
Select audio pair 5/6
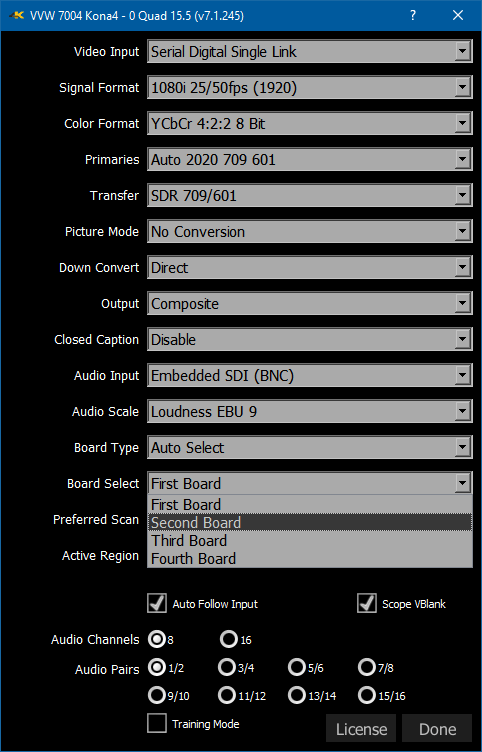click(x=297, y=667)
